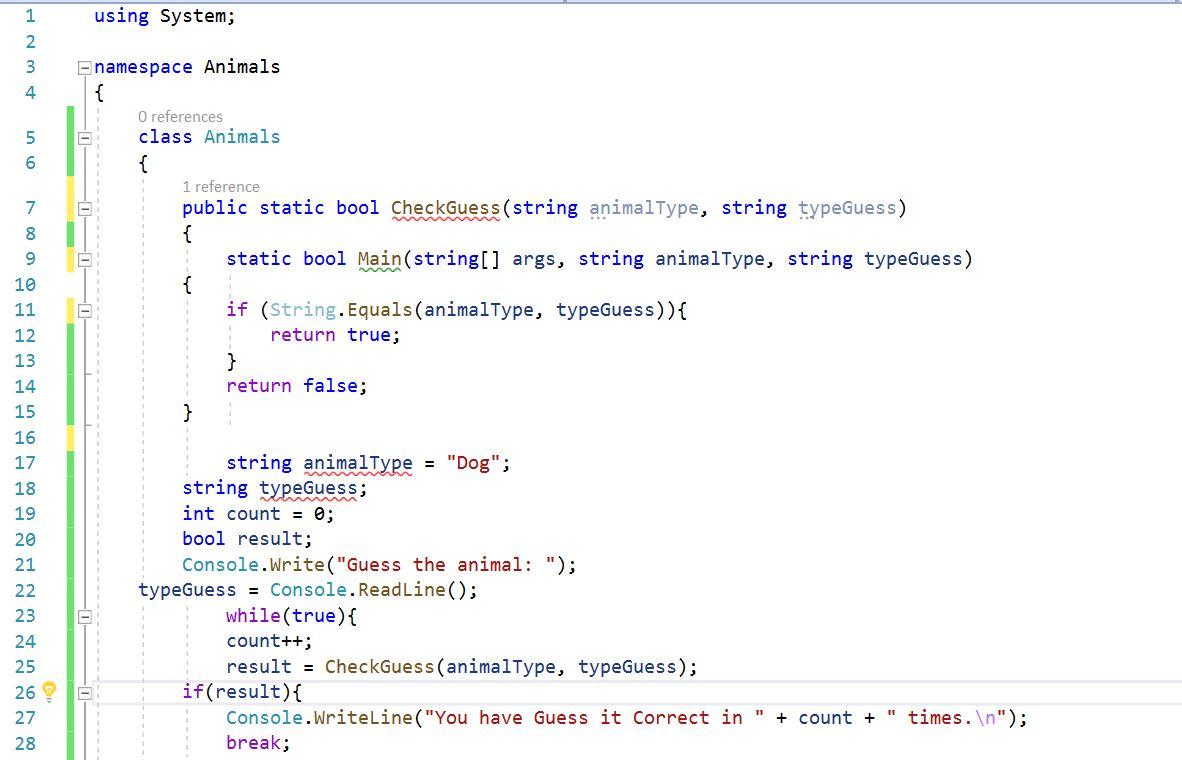
Task: Click 'String.Equals' call on line 11
Action: [341, 309]
